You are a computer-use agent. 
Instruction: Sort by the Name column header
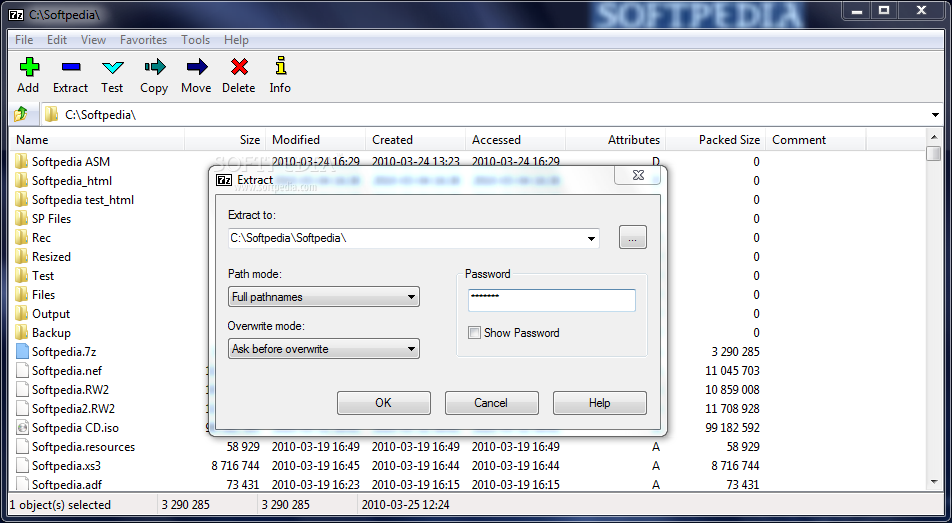[98, 140]
